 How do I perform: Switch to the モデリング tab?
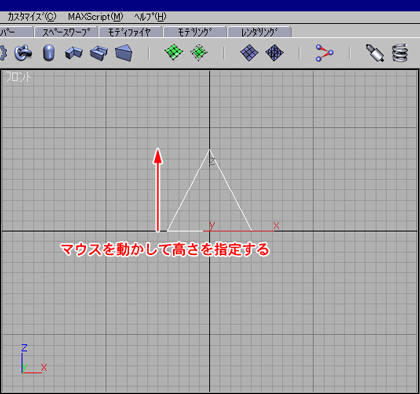click(195, 32)
